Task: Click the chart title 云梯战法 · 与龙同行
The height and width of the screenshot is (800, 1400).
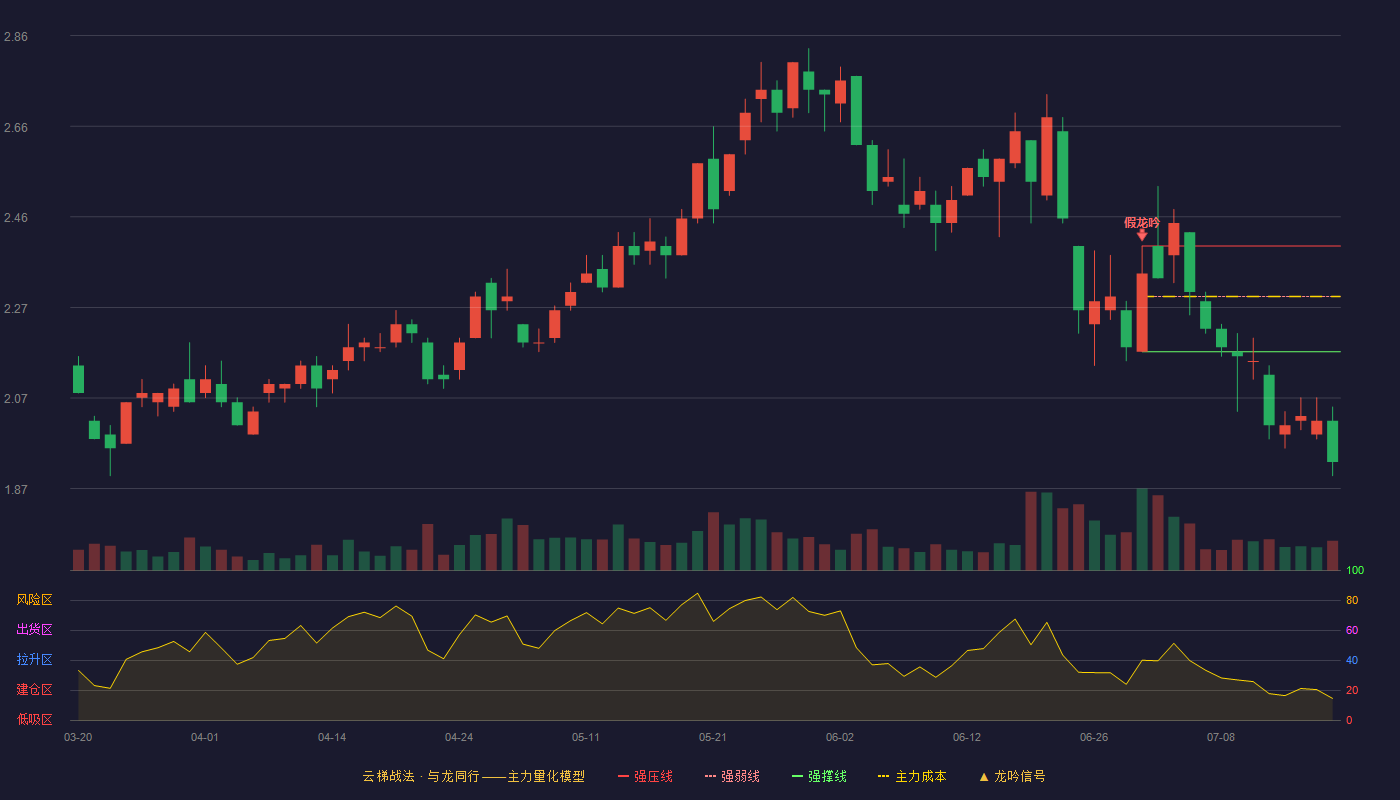Action: 421,776
